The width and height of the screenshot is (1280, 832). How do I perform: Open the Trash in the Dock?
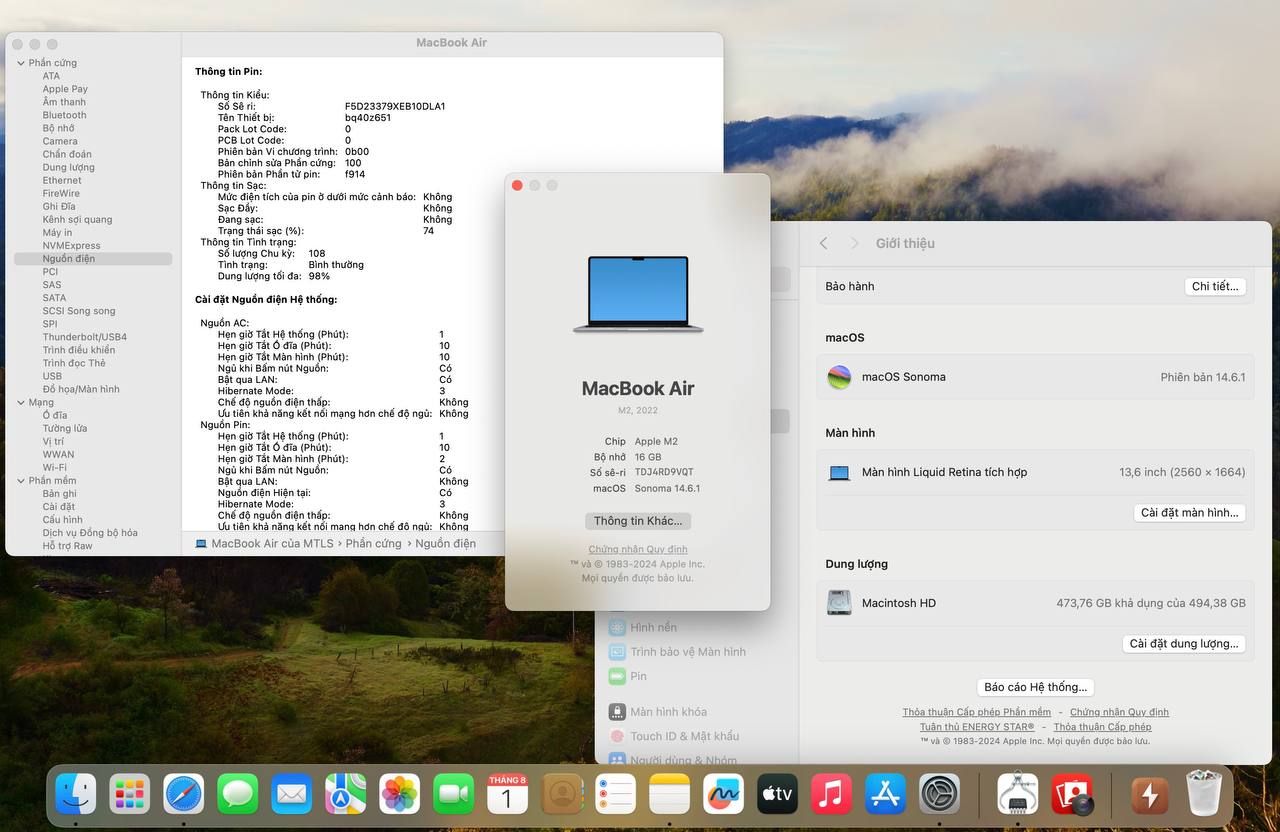point(1204,794)
